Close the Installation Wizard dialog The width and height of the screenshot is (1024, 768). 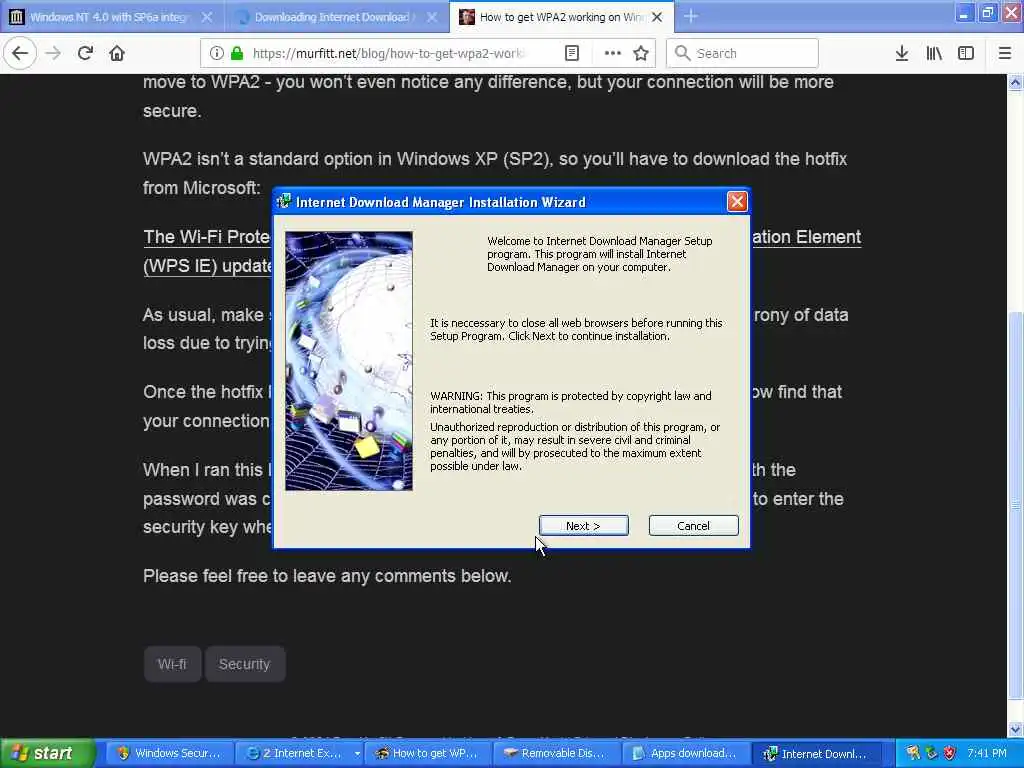tap(737, 202)
